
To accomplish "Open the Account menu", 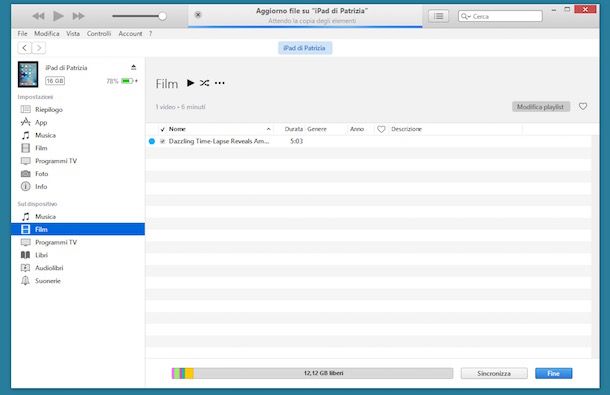I will (x=130, y=34).
